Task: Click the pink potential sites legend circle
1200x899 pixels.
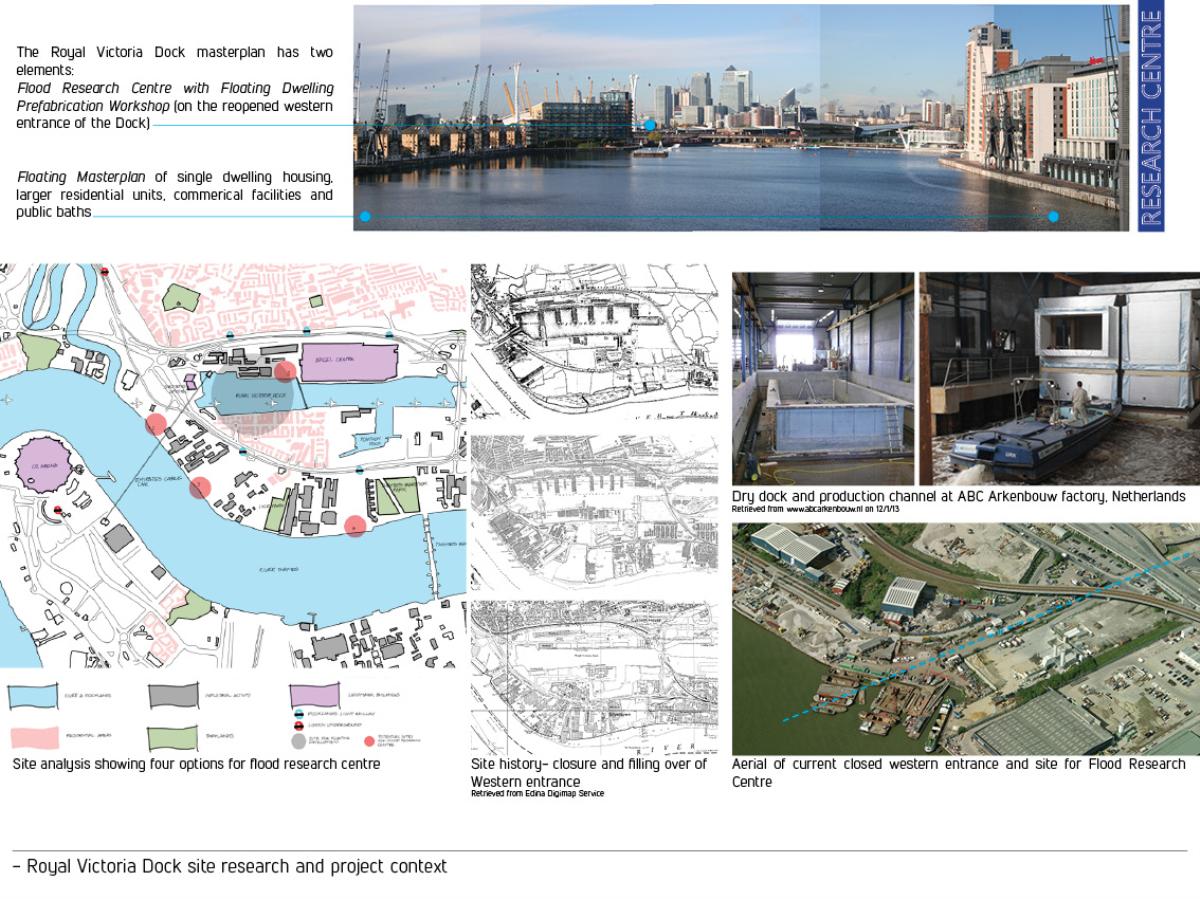Action: click(368, 740)
